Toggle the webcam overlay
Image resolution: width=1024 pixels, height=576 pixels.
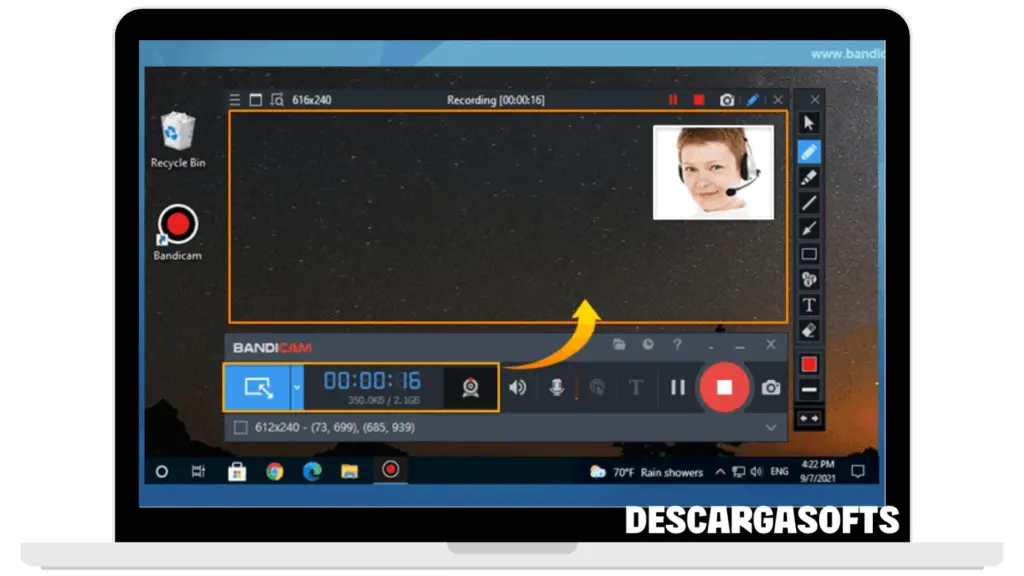[470, 387]
